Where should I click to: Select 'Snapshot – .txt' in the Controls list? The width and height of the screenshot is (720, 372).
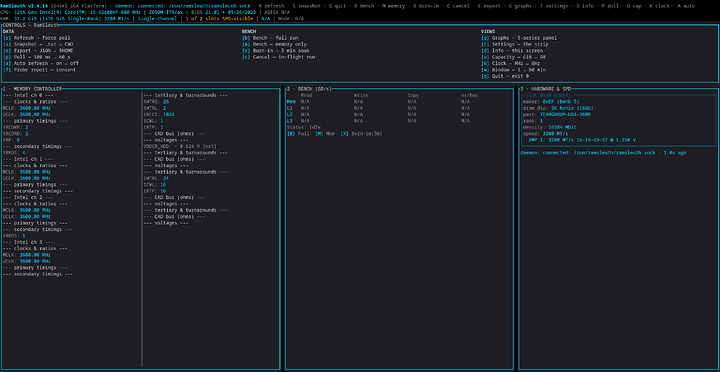38,44
